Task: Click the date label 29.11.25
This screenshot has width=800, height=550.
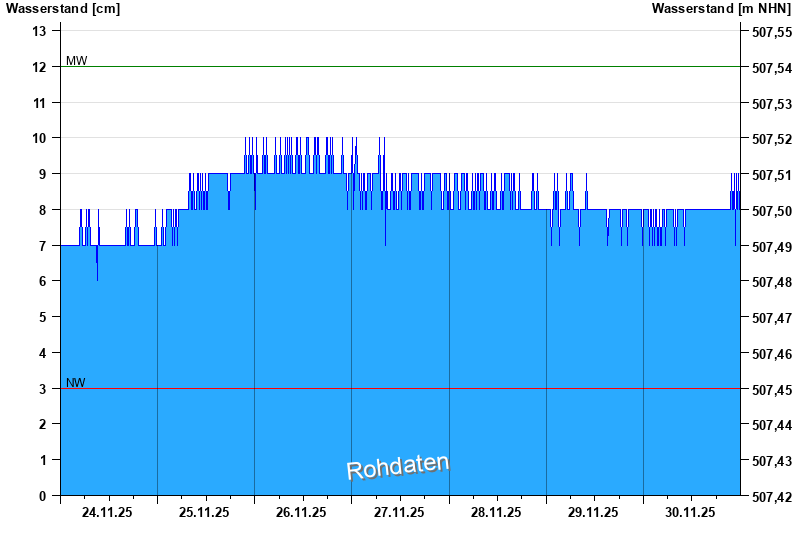Action: [x=593, y=512]
